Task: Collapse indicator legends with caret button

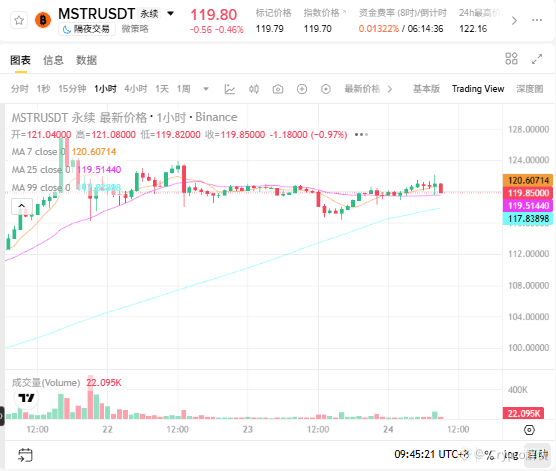Action: click(22, 206)
